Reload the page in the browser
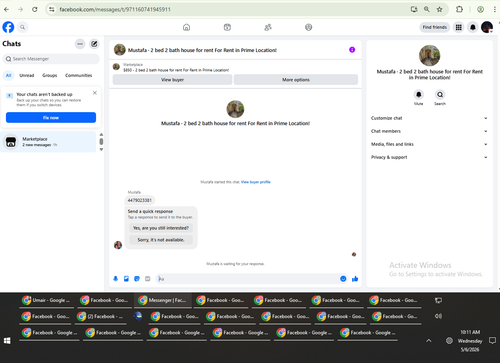The image size is (500, 363). coord(35,9)
